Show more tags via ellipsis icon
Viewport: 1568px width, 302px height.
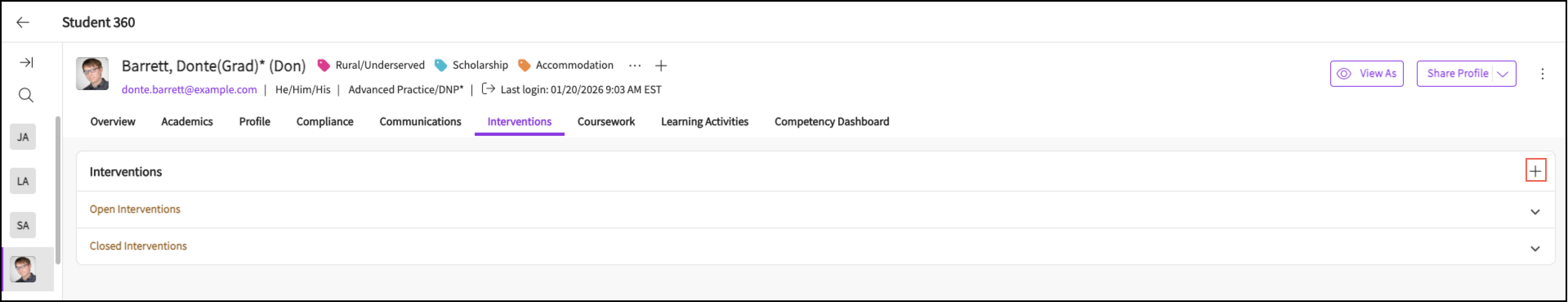point(634,66)
